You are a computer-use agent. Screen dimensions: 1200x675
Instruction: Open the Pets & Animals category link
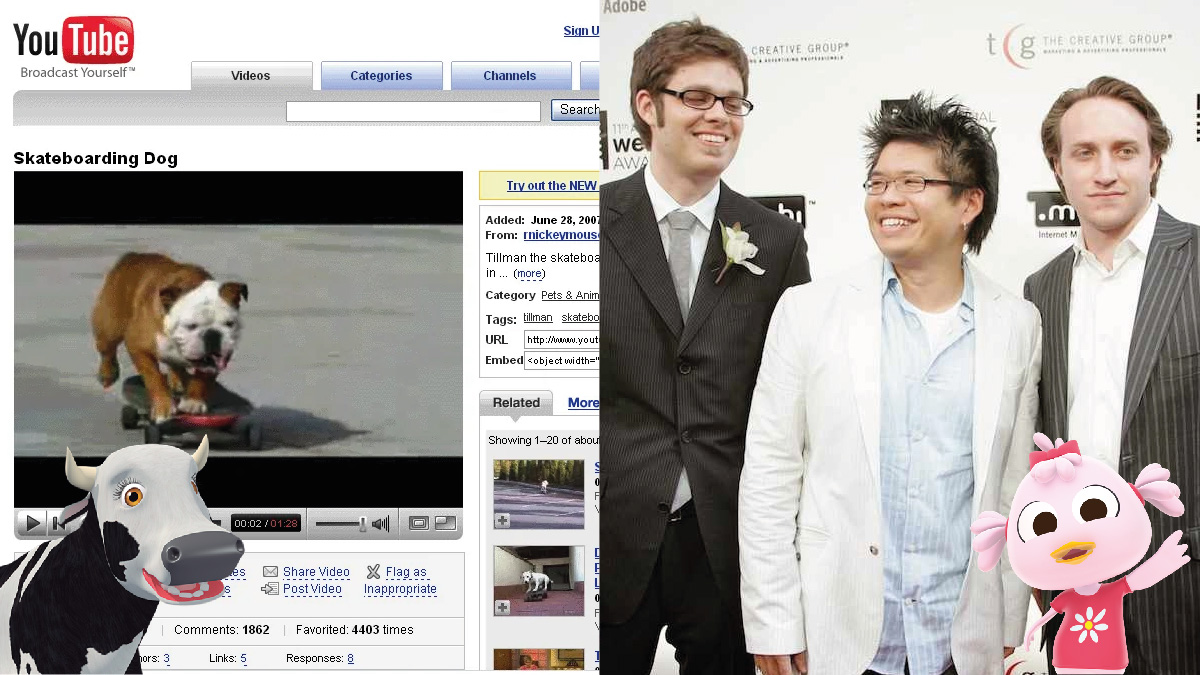click(x=570, y=295)
